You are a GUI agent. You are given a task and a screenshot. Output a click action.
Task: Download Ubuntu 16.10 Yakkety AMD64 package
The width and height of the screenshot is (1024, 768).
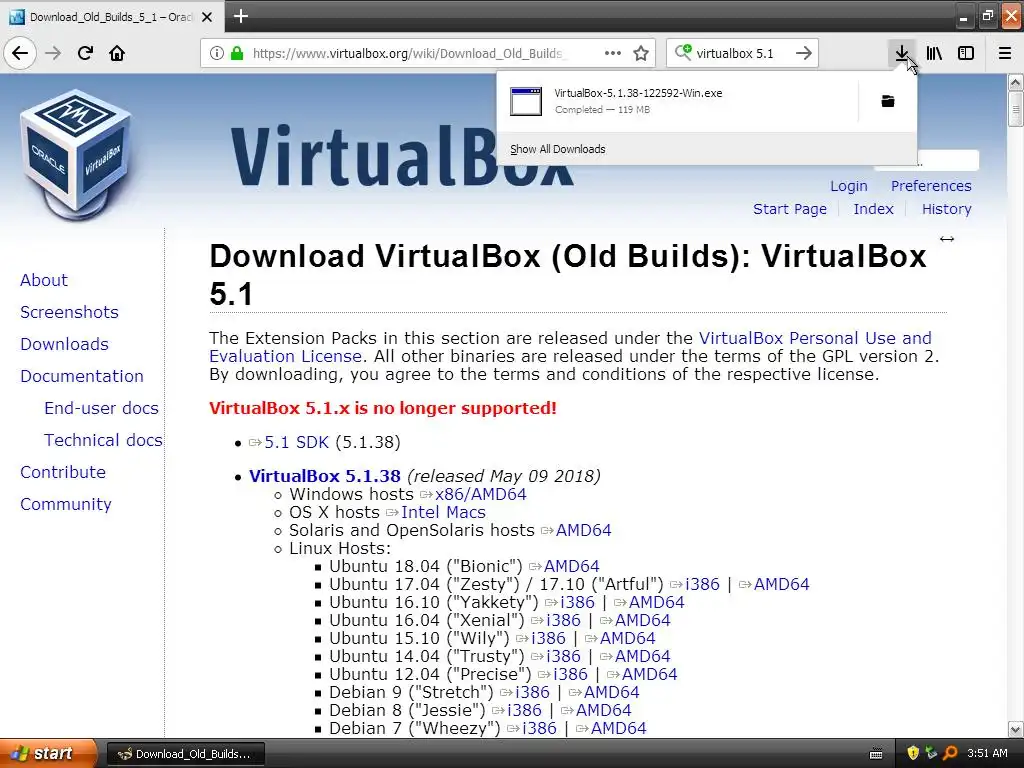656,602
